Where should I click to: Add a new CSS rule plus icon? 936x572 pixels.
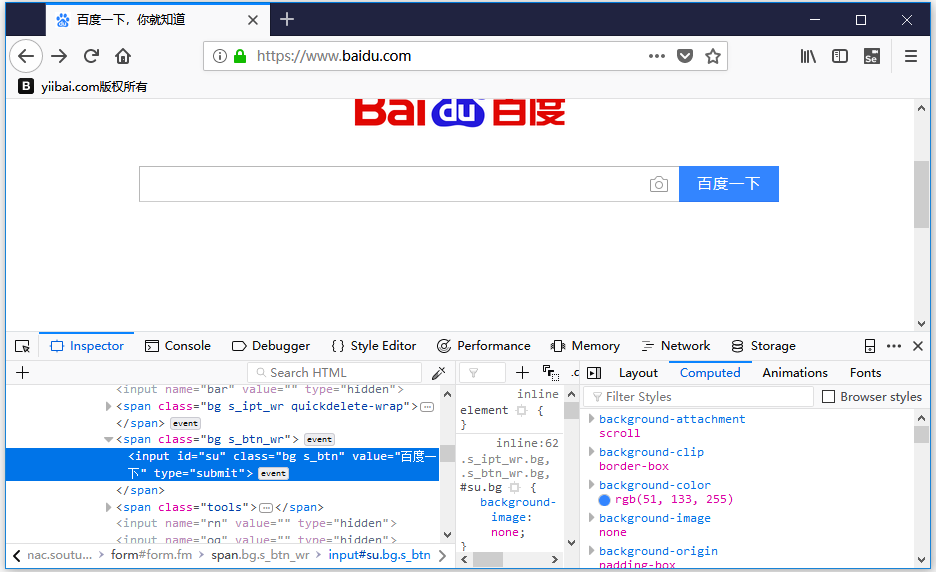[522, 373]
